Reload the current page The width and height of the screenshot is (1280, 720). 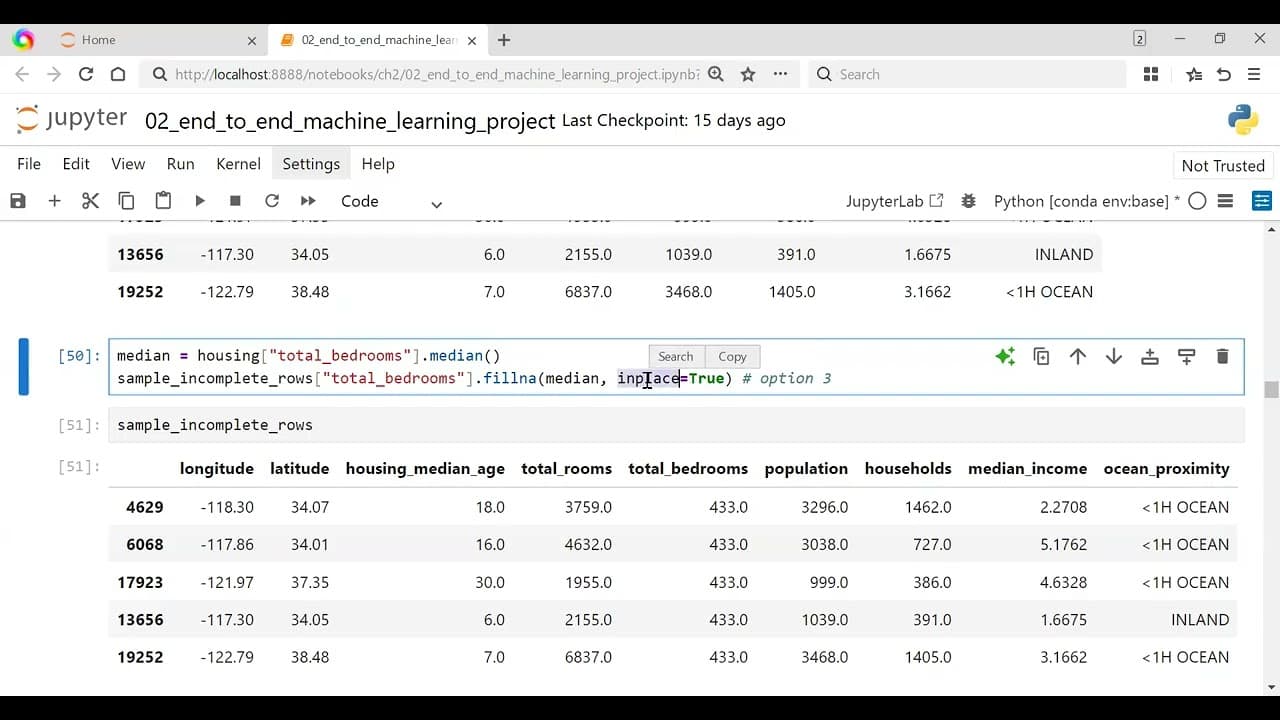(x=86, y=74)
